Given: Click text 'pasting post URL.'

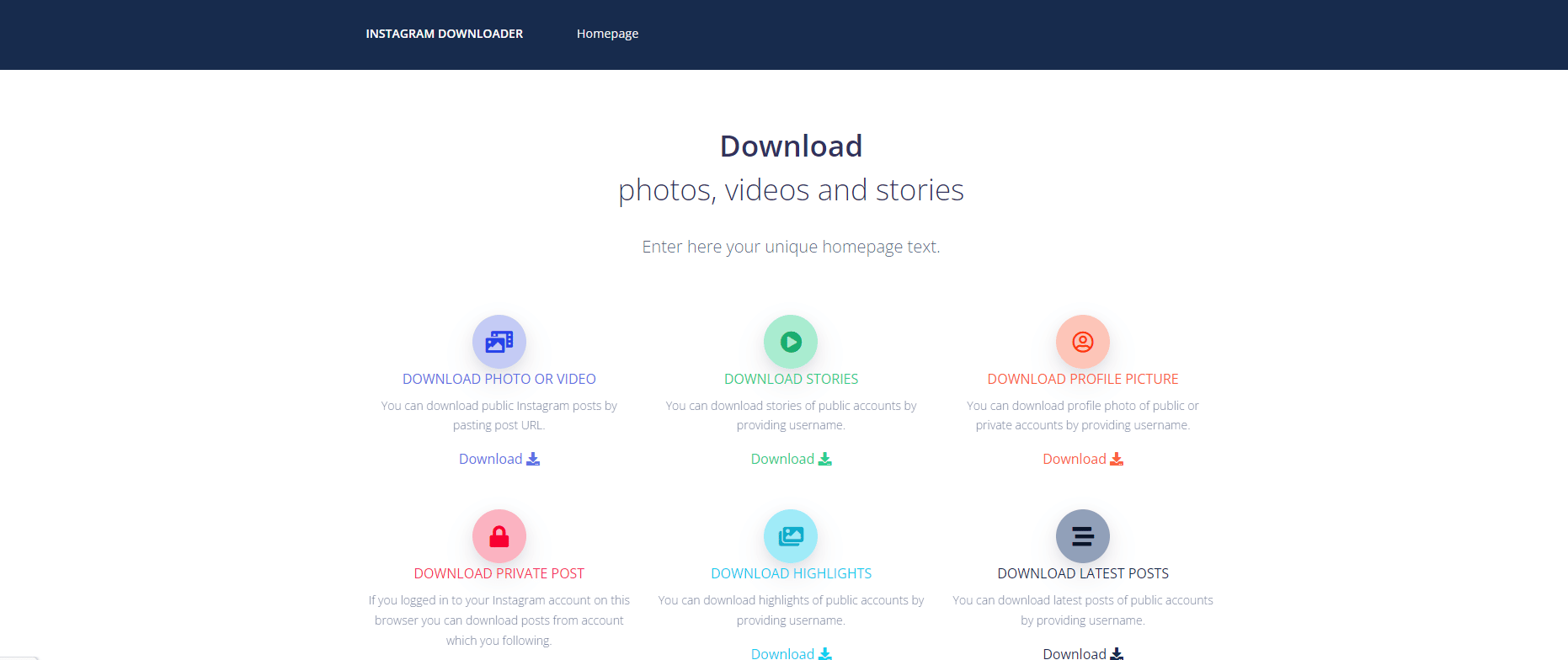Looking at the screenshot, I should [x=499, y=425].
